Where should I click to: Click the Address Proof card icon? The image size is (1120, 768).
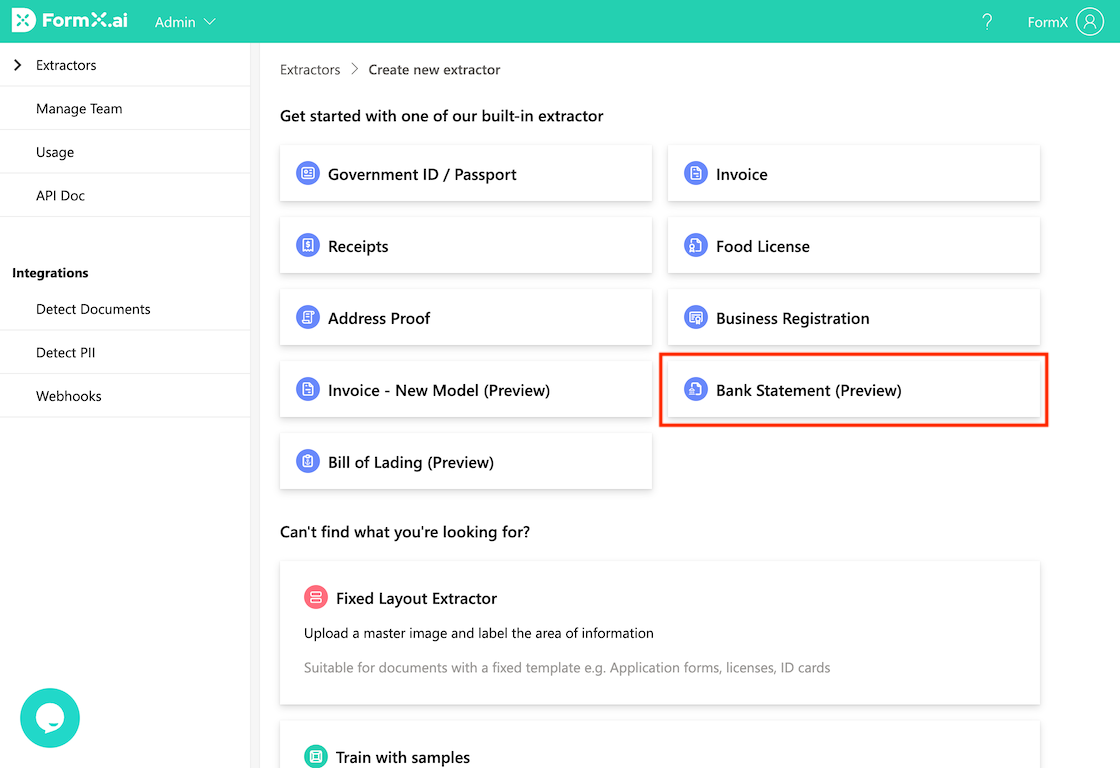tap(308, 318)
